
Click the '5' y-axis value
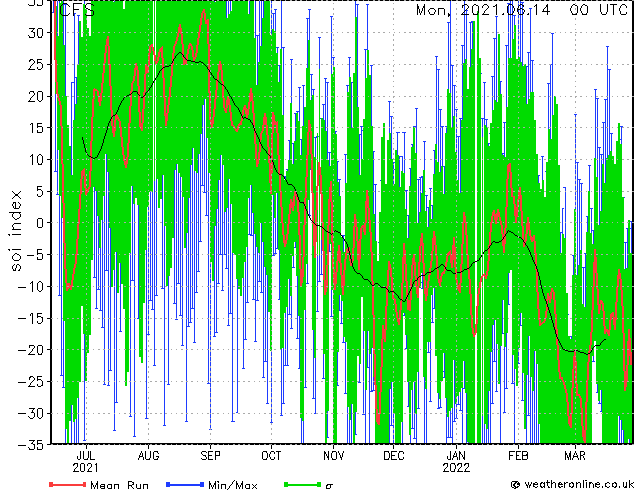[x=40, y=191]
